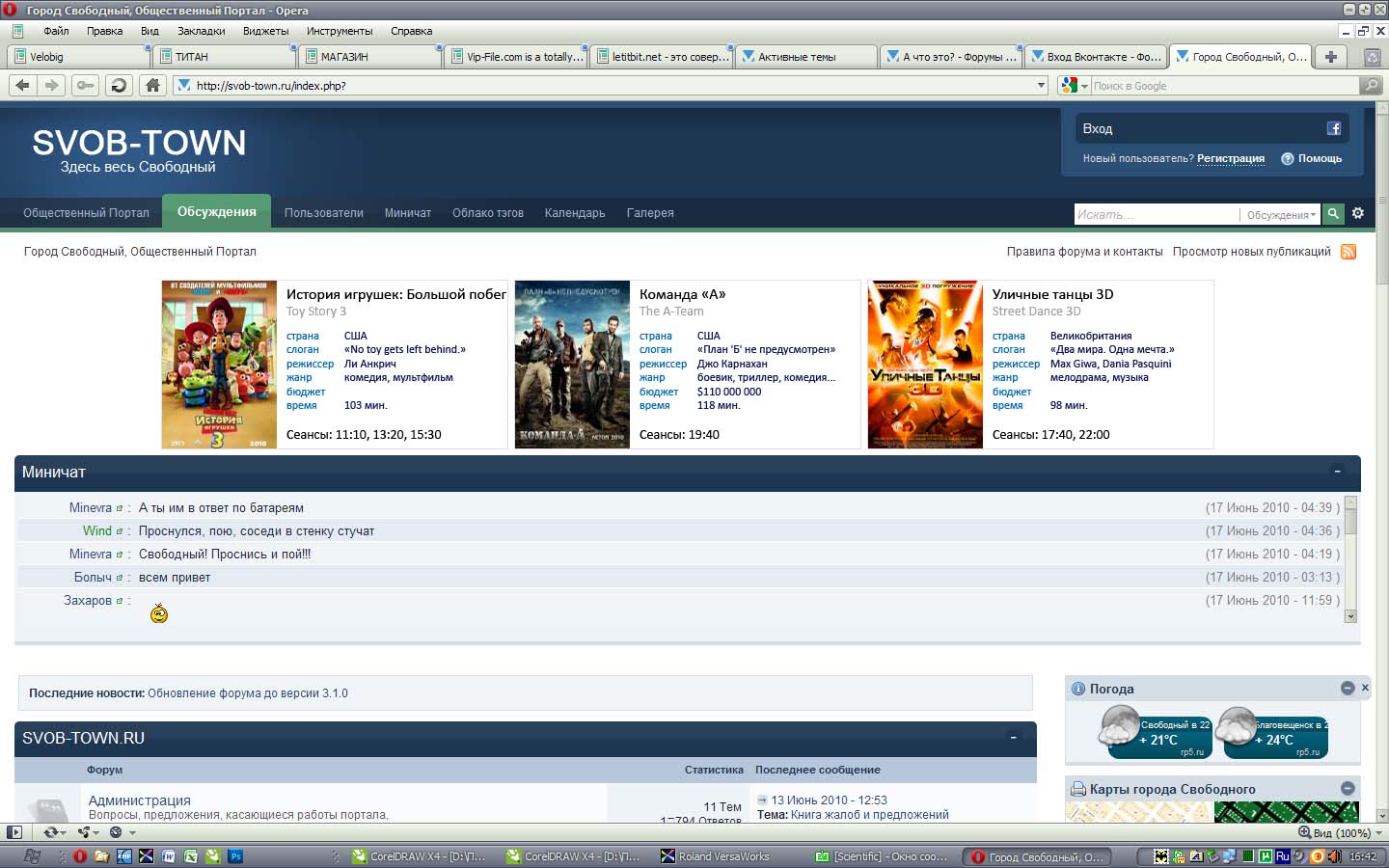Image resolution: width=1389 pixels, height=868 pixels.
Task: Open the Windows Start button
Action: click(31, 855)
